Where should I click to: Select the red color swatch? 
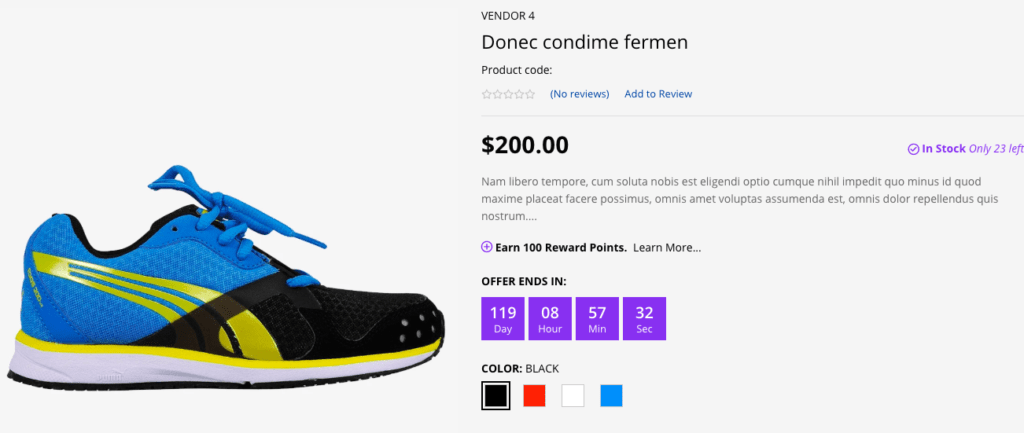[534, 396]
